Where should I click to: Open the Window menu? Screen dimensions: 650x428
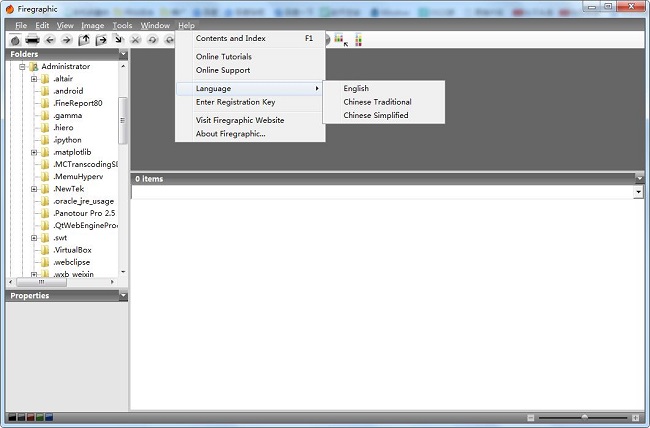[155, 25]
